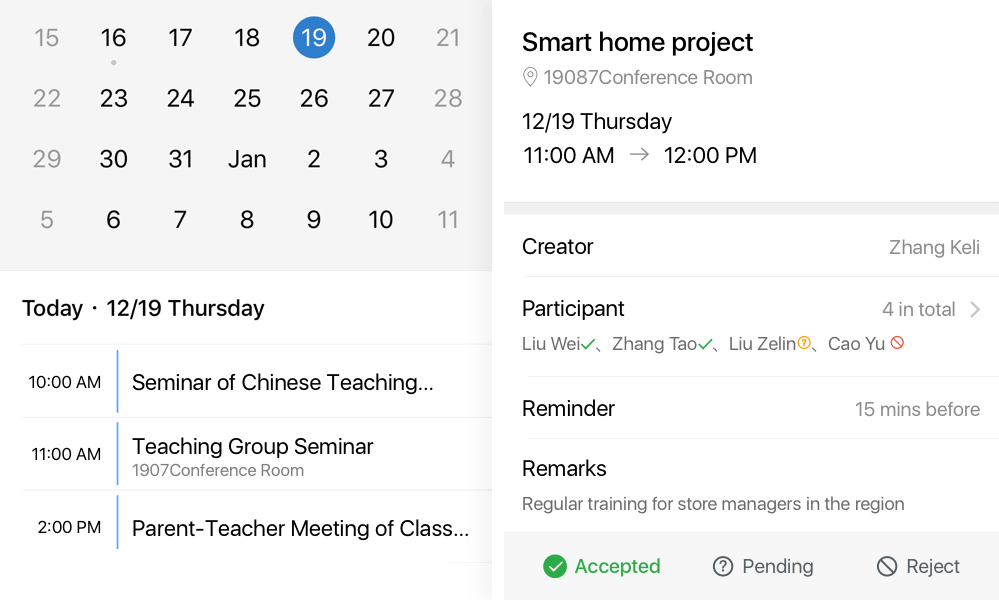This screenshot has width=999, height=600.
Task: Open the Seminar of Chinese Teaching event
Action: point(283,382)
